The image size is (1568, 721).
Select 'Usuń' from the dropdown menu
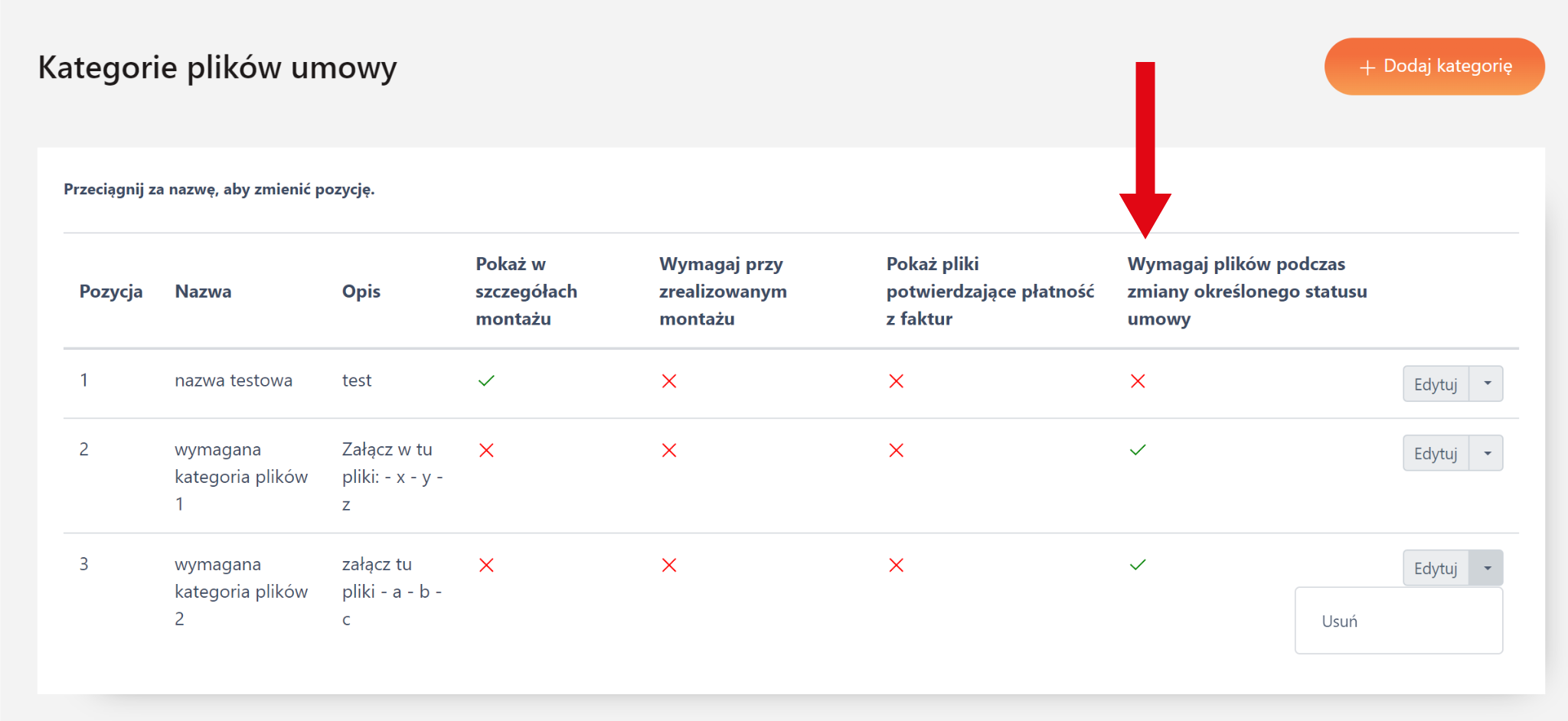pyautogui.click(x=1340, y=621)
